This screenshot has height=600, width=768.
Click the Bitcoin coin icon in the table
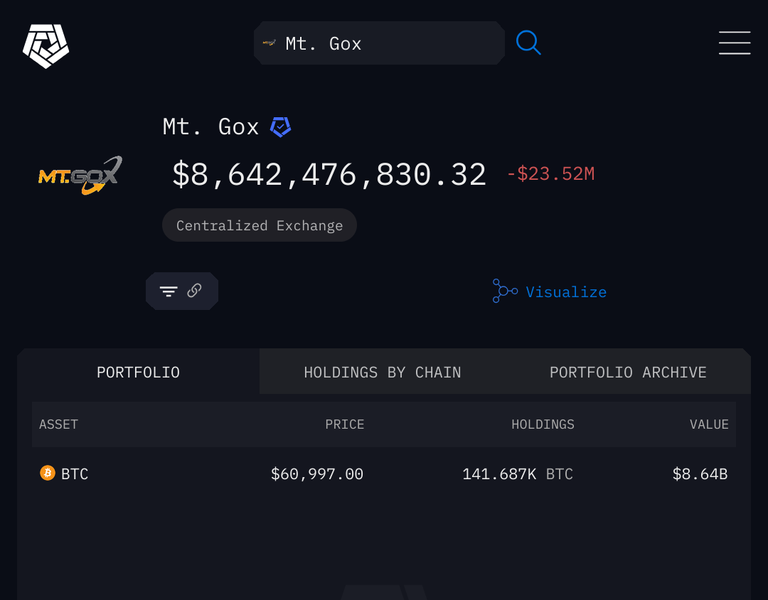(x=48, y=473)
